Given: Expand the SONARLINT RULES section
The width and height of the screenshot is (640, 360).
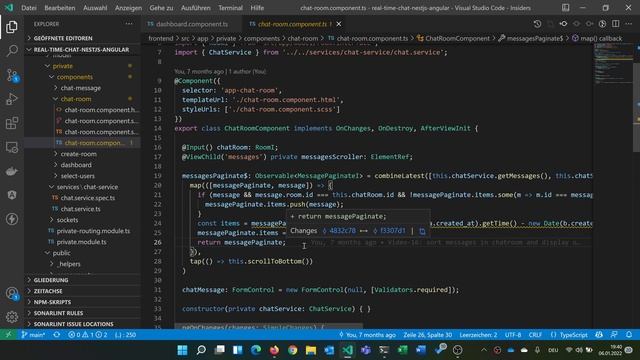Looking at the screenshot, I should point(82,313).
